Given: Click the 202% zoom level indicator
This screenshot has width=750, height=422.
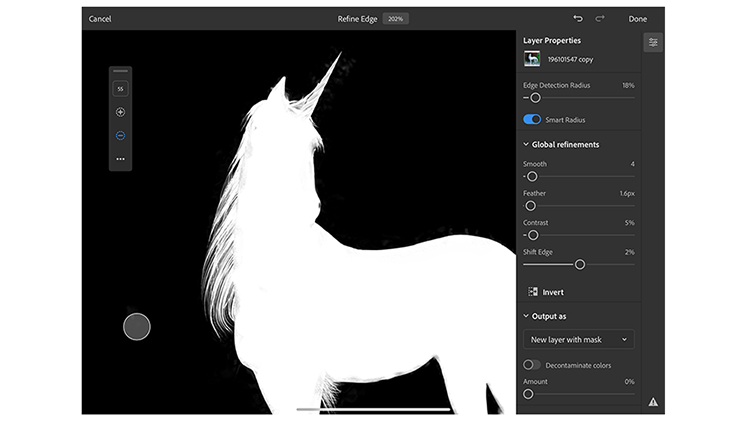Looking at the screenshot, I should coord(395,19).
